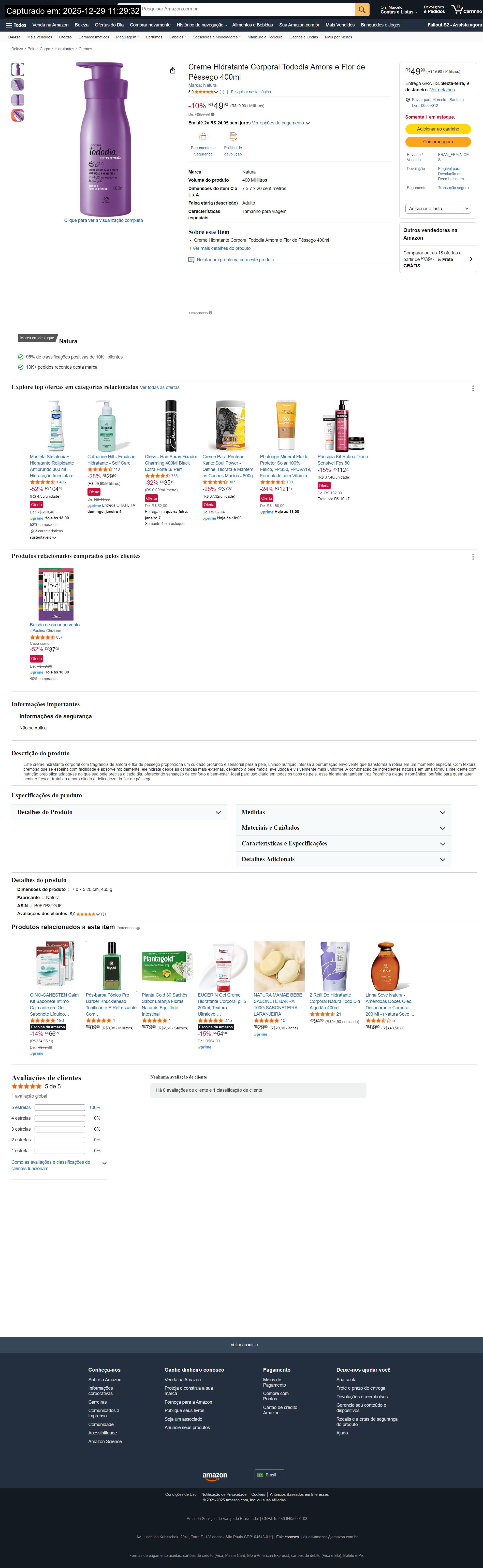This screenshot has height=1568, width=483.
Task: Click the Adicionar ao carrinho button
Action: tap(438, 129)
